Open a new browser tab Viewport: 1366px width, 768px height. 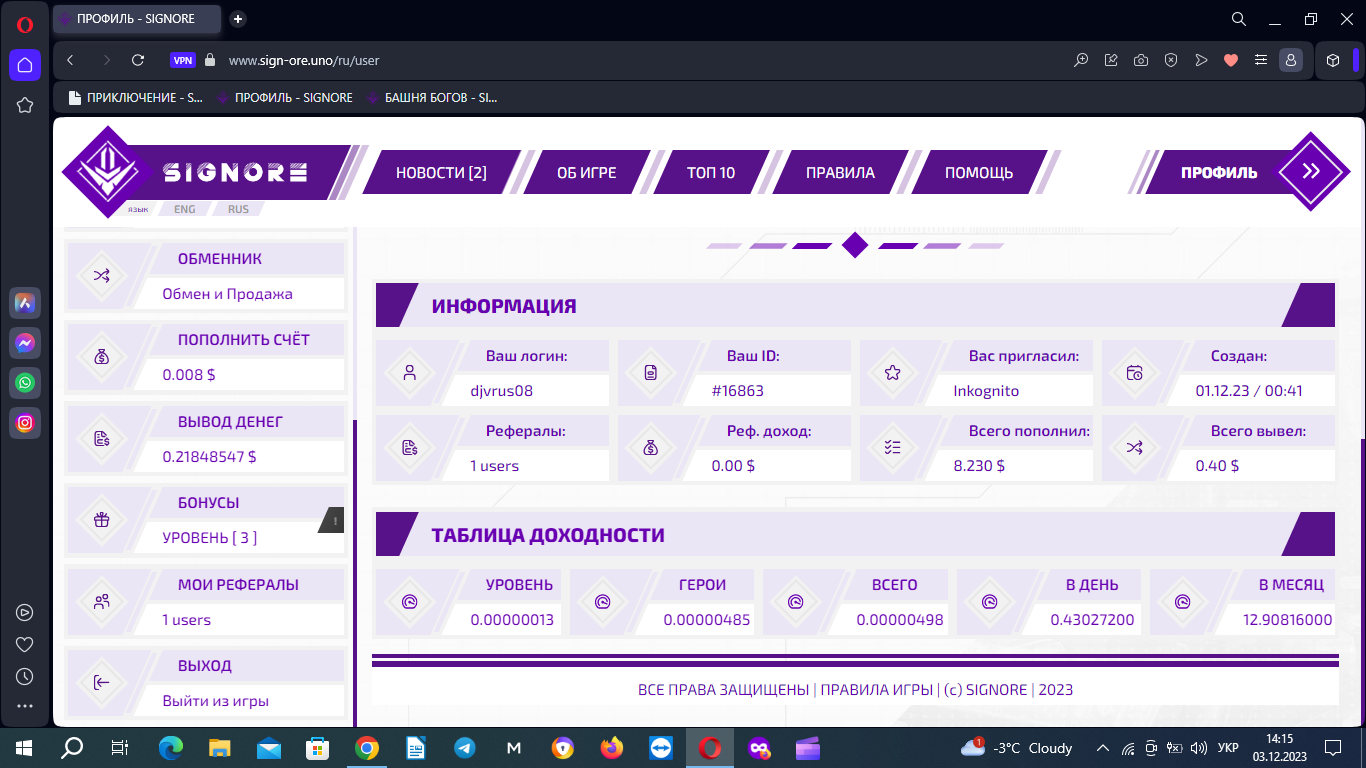(238, 19)
